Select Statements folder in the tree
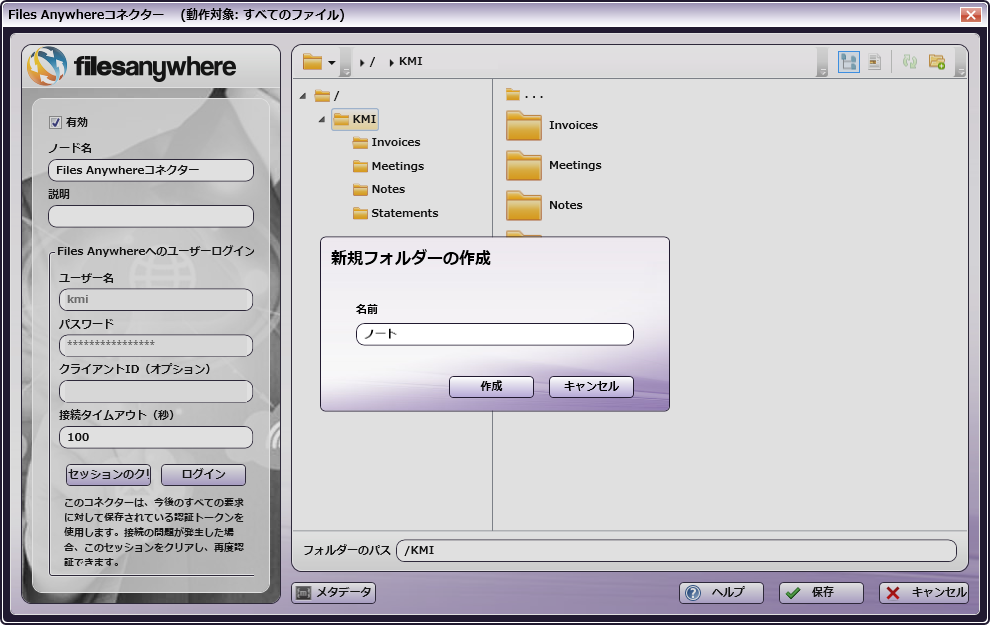 (x=395, y=213)
